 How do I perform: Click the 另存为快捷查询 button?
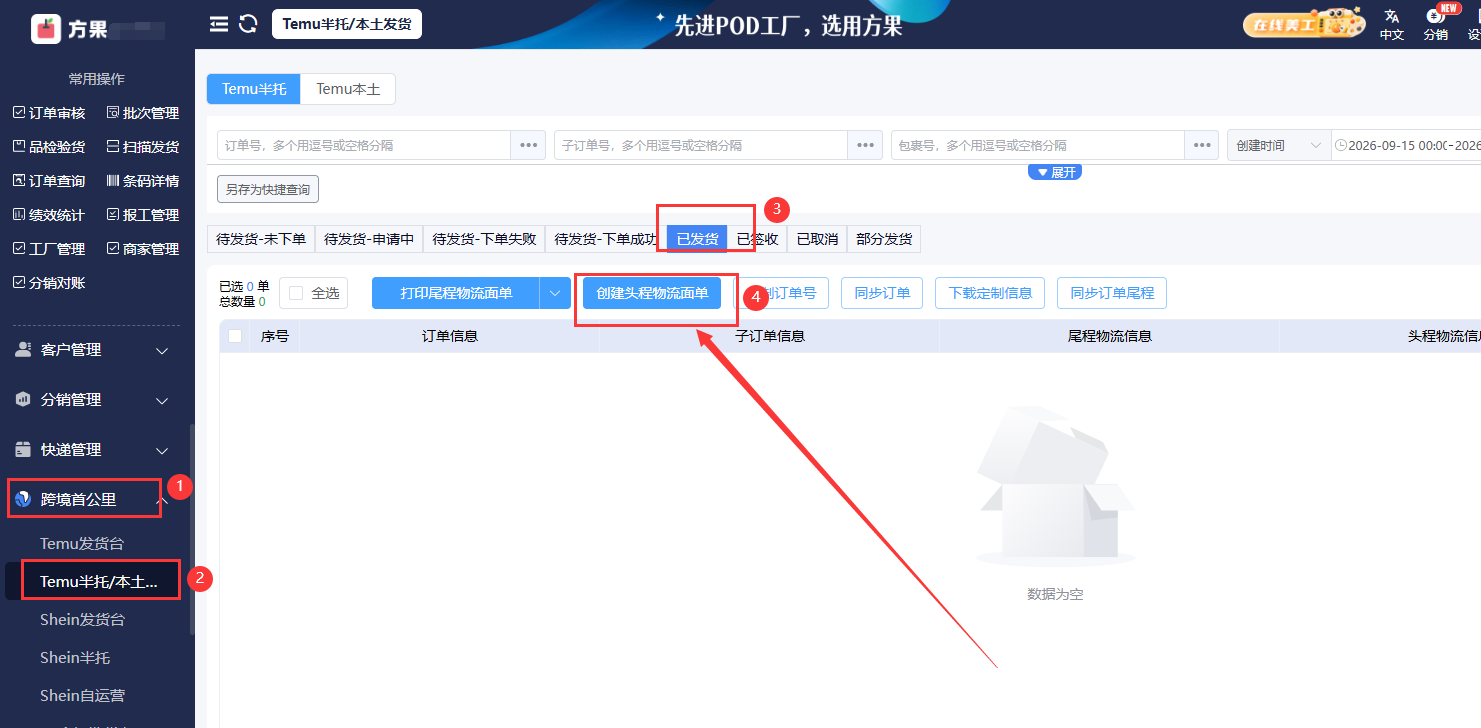pos(268,189)
